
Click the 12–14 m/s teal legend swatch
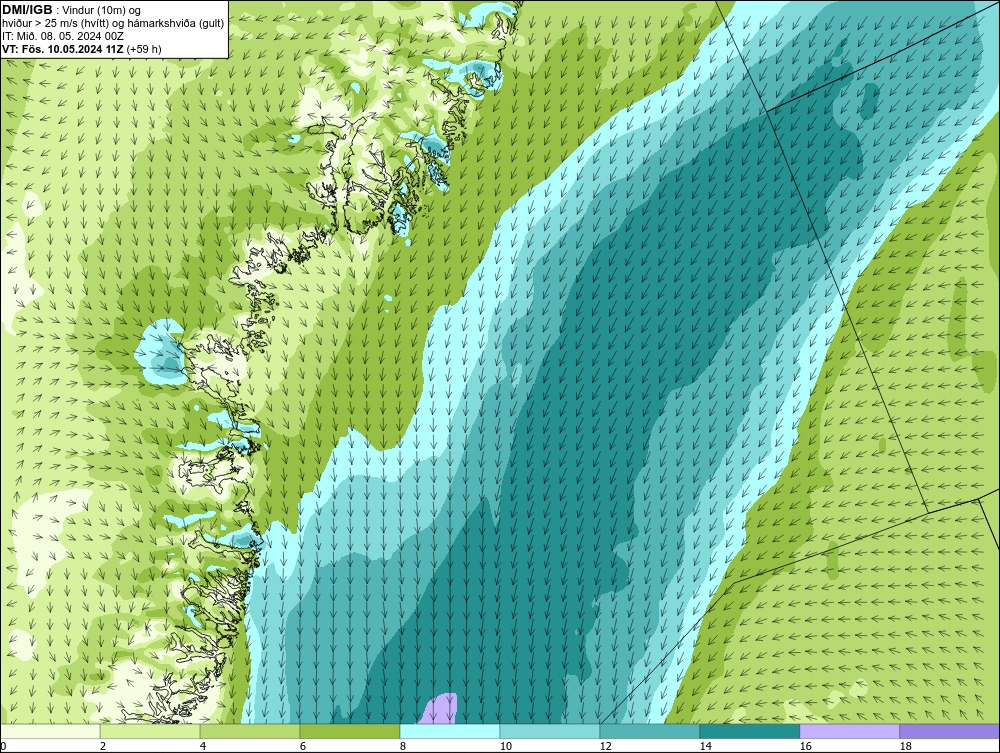click(650, 731)
